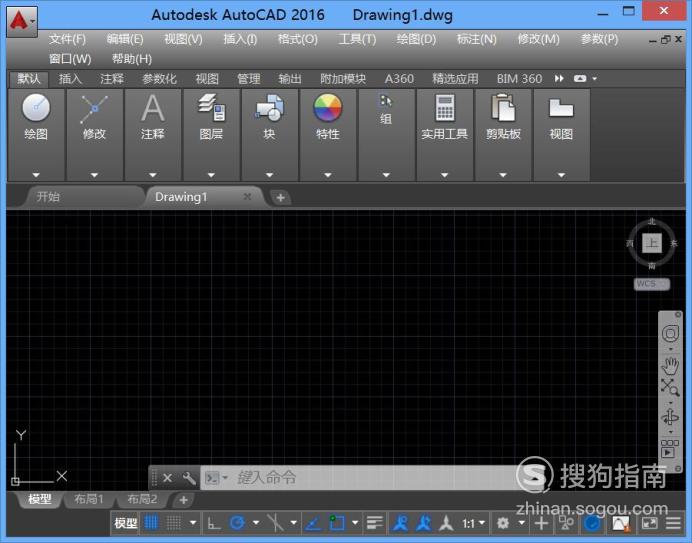Click the ViewCube 上 (Top) face
The height and width of the screenshot is (543, 692).
tap(652, 243)
